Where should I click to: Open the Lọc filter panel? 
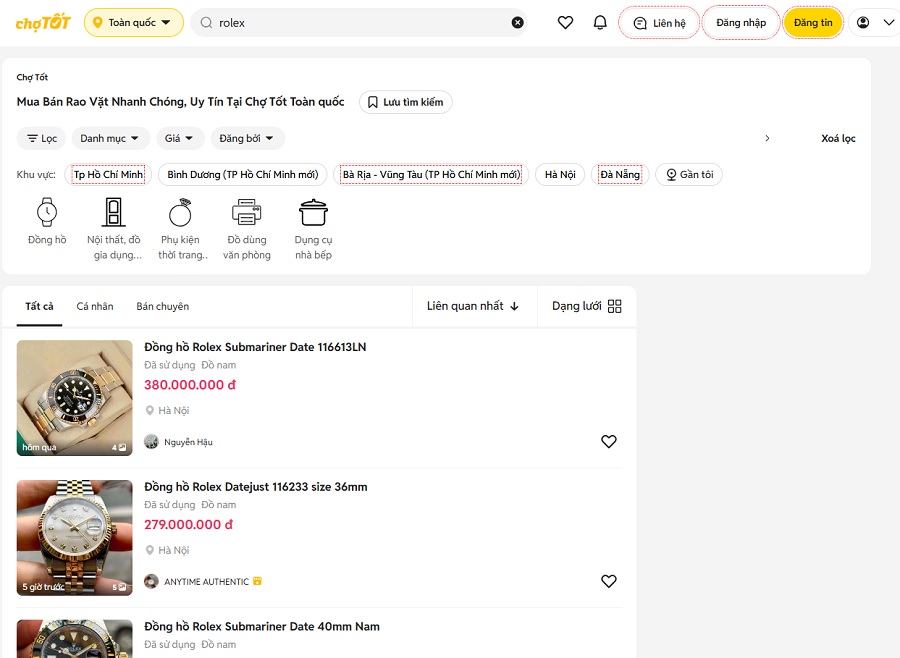tap(41, 138)
